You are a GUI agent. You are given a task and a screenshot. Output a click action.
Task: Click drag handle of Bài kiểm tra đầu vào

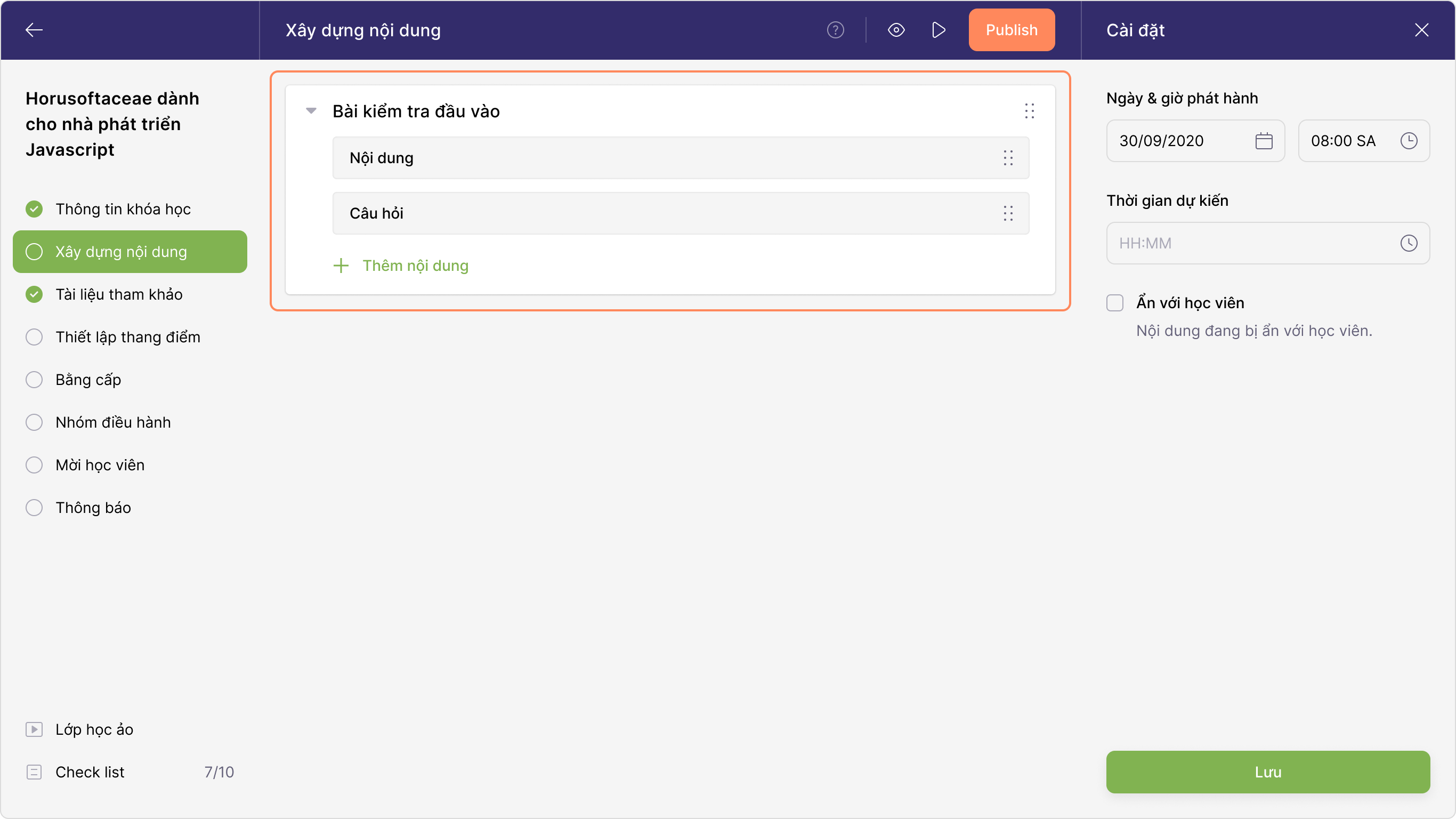click(x=1029, y=111)
